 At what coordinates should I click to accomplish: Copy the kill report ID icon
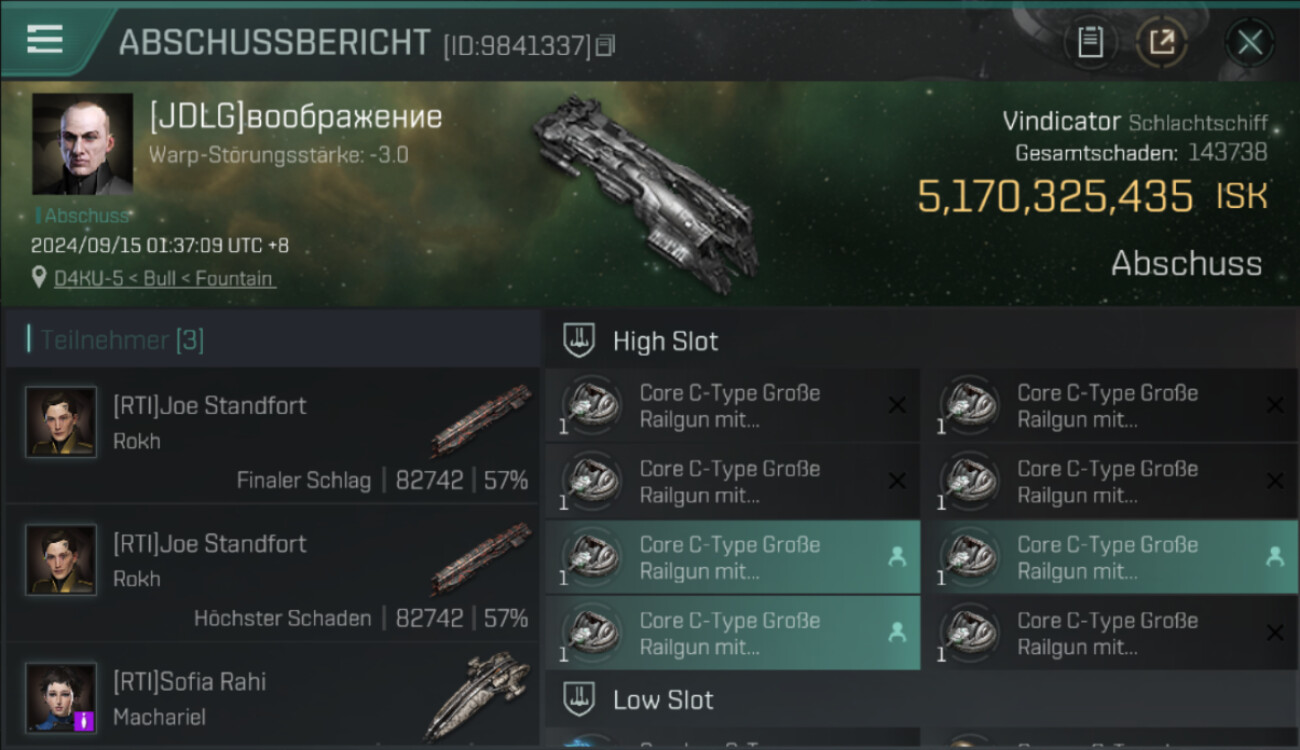[605, 46]
